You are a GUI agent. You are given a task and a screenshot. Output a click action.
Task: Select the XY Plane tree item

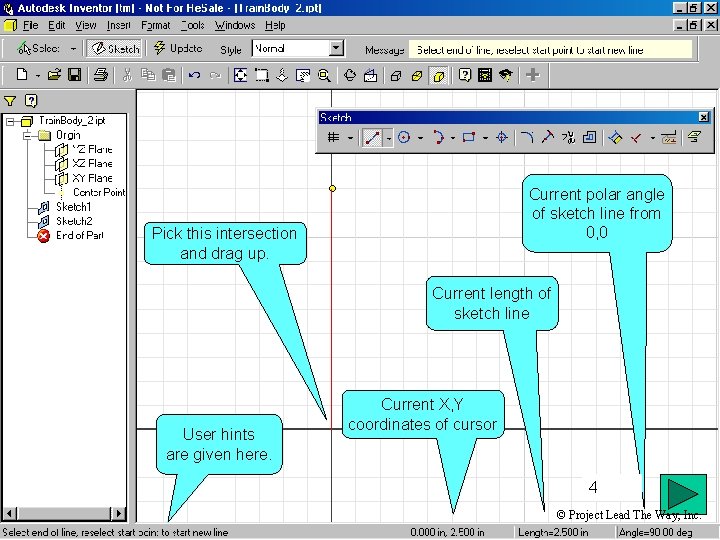92,178
